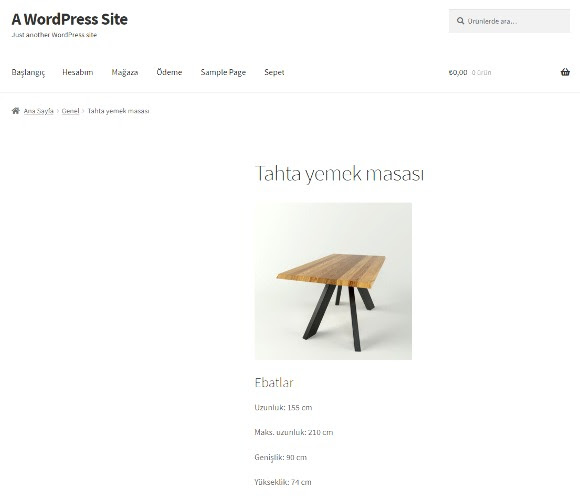This screenshot has height=499, width=580.
Task: Open the A WordPress Site title link
Action: pos(70,19)
